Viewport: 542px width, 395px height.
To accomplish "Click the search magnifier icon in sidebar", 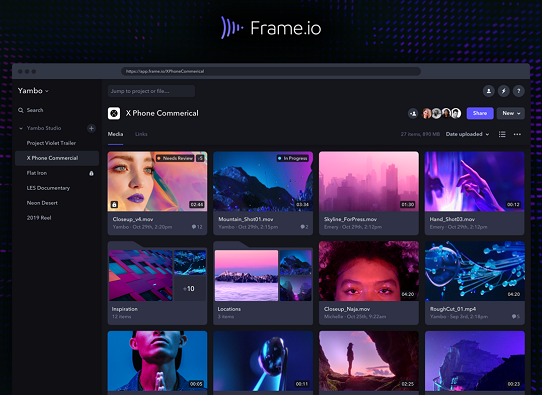I will coord(21,110).
